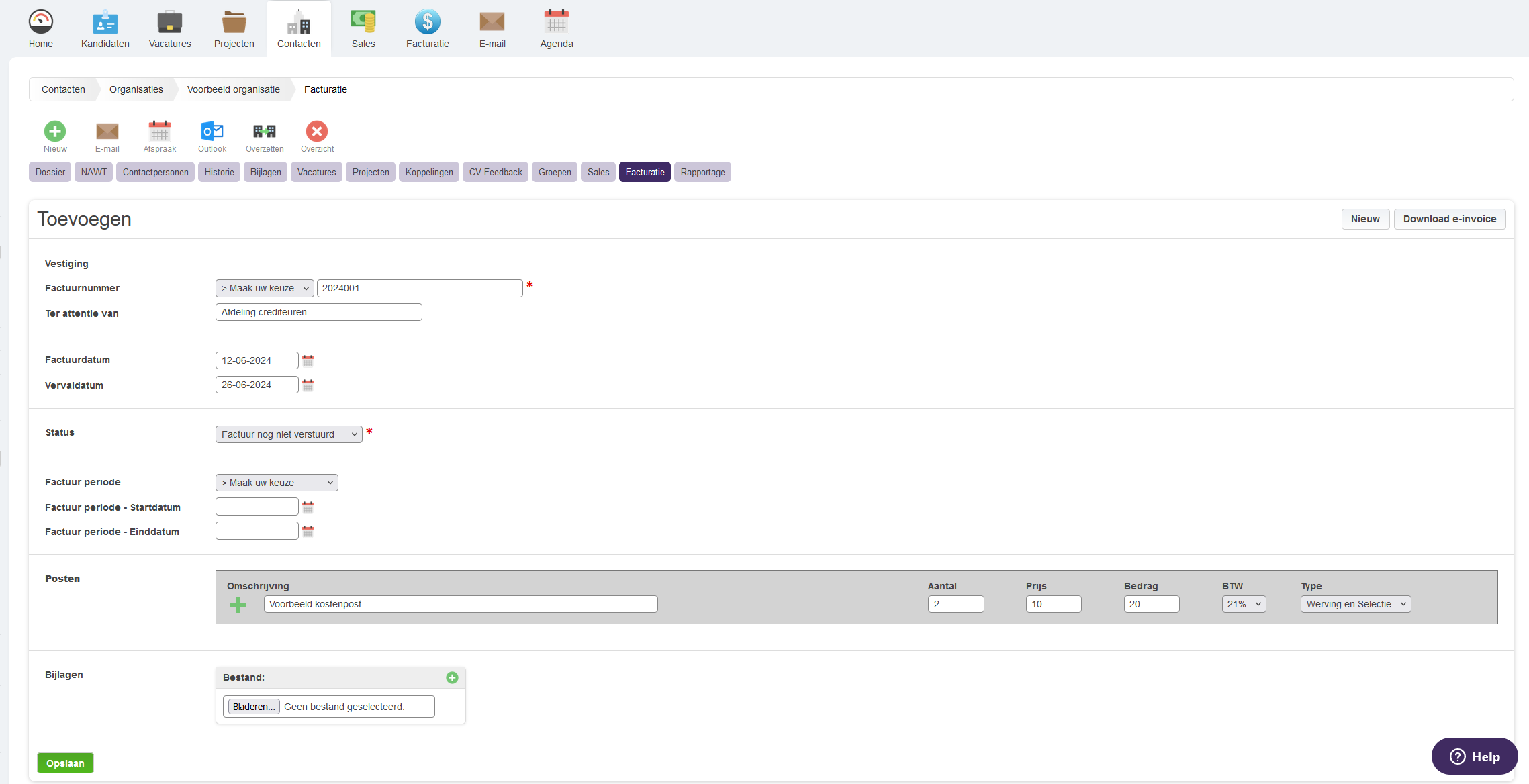
Task: Open Facturatie dollar icon in top navigation
Action: [x=428, y=22]
